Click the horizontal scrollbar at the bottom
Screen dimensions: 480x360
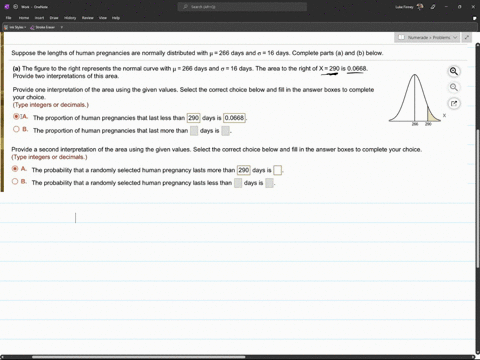pyautogui.click(x=138, y=357)
